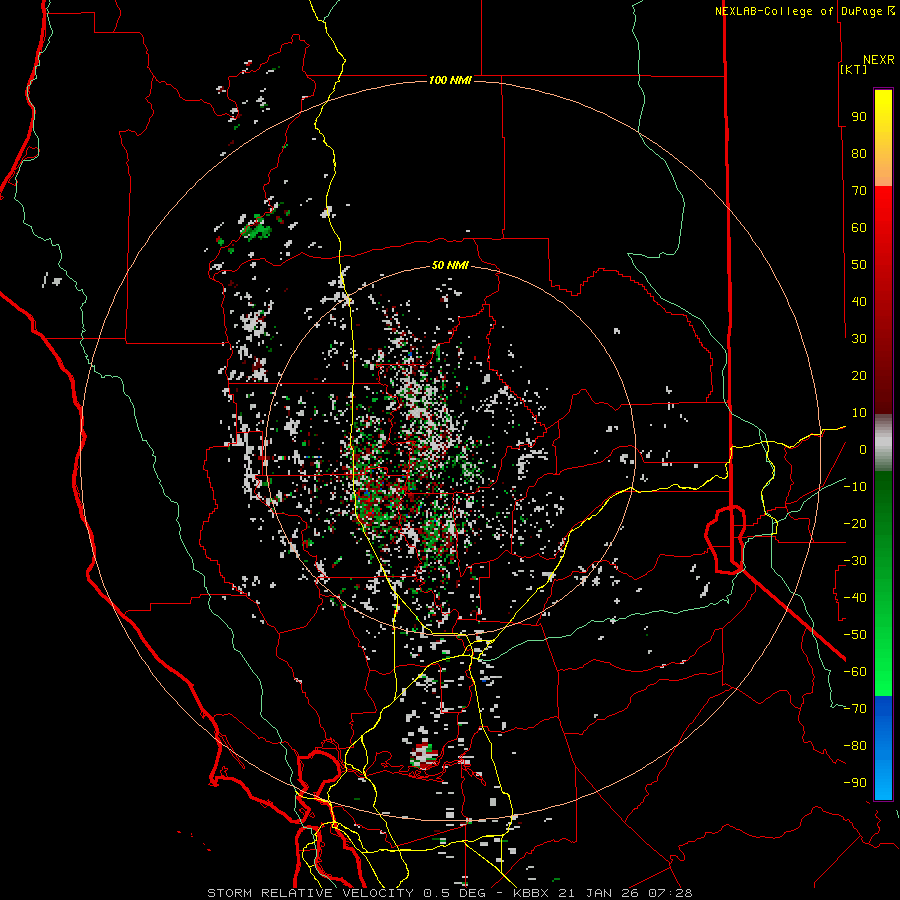Pick the blue bottom segment of velocity color bar
Image resolution: width=900 pixels, height=900 pixels.
[883, 748]
